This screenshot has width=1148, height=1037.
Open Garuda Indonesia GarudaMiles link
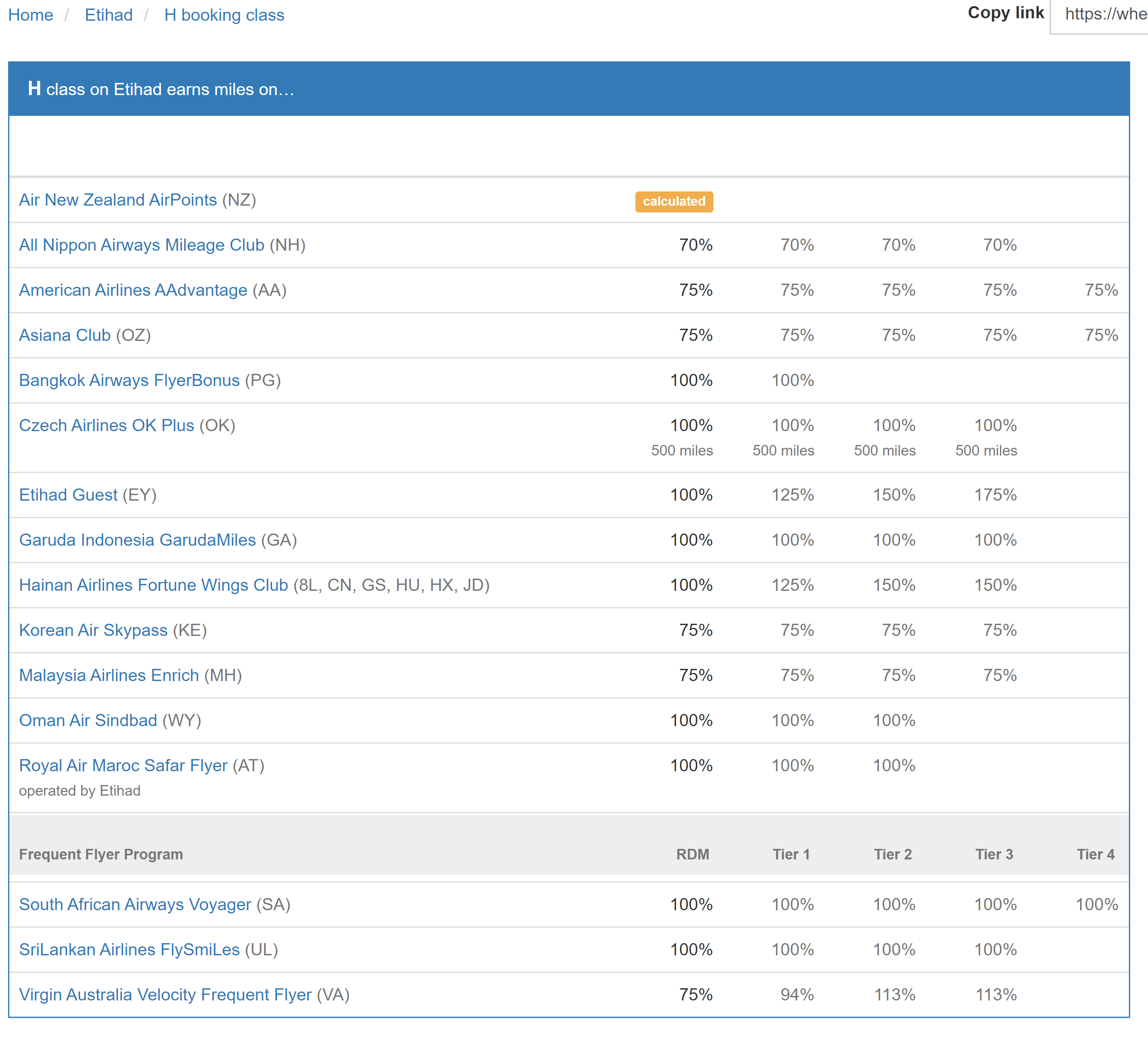pyautogui.click(x=137, y=540)
